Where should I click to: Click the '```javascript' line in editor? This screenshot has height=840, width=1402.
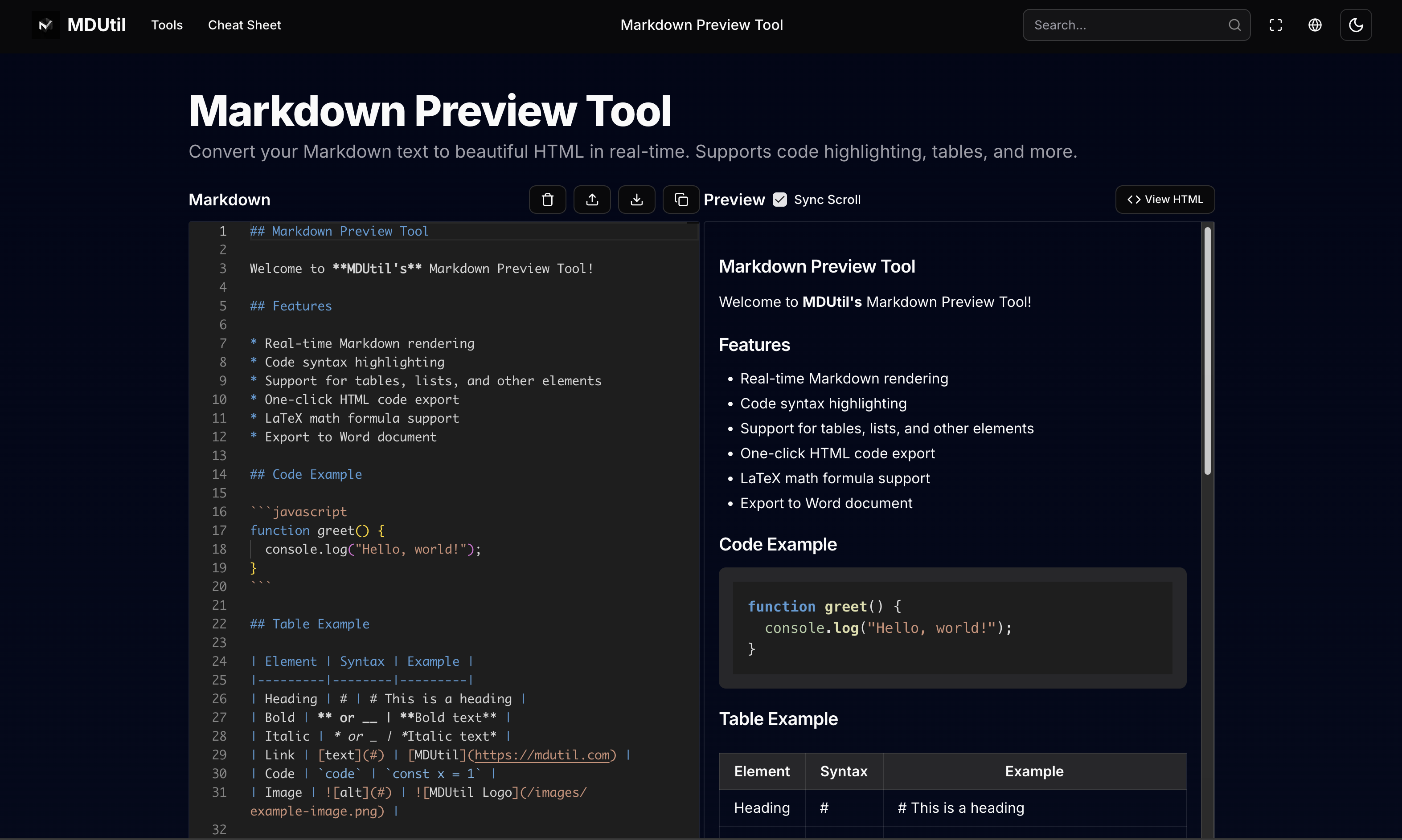[299, 512]
